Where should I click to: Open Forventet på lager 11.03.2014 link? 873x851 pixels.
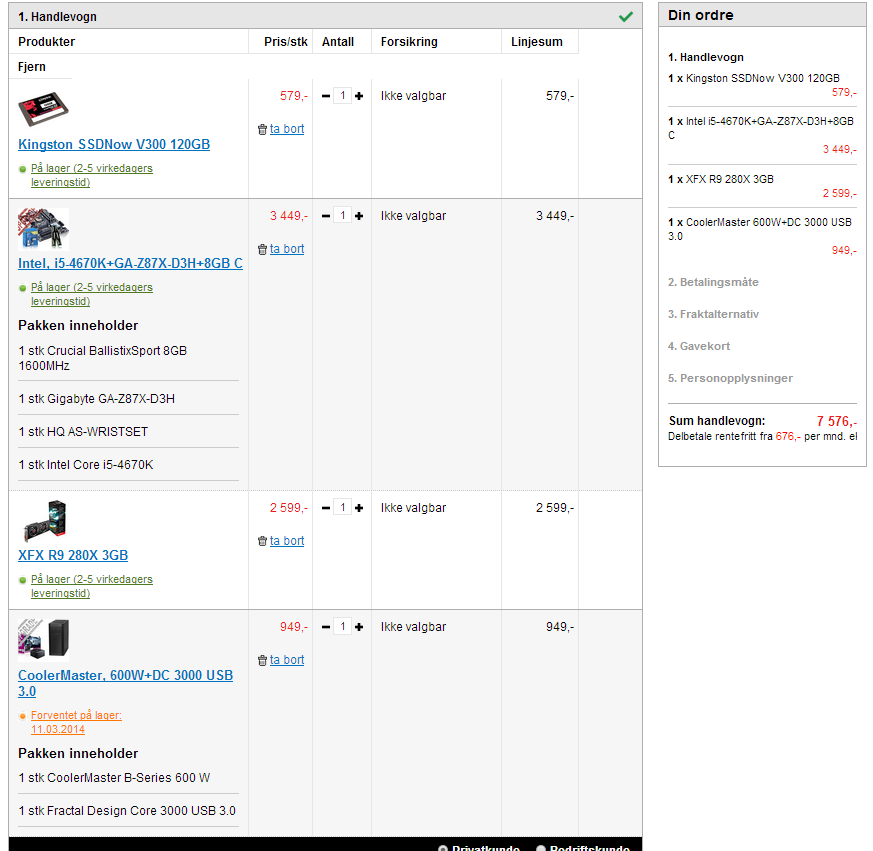[76, 722]
